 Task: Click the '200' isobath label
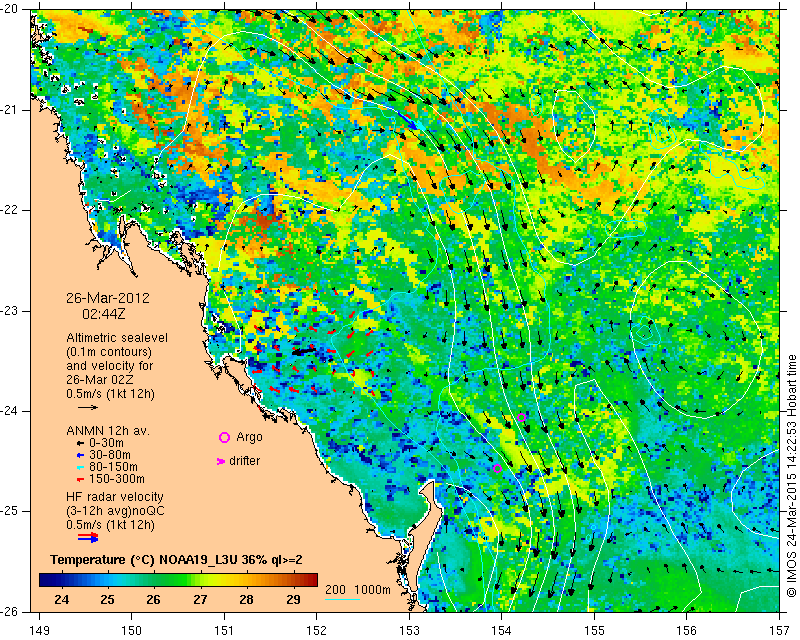[335, 590]
